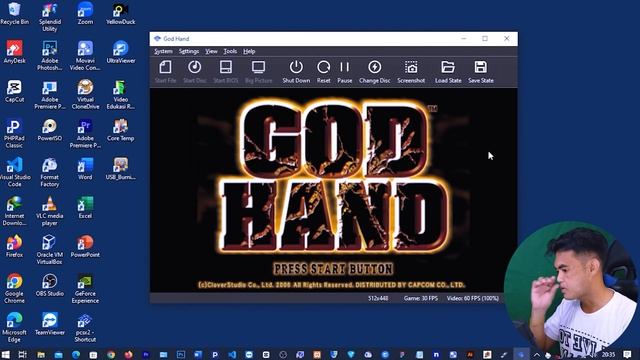Select the Recycle Bin desktop icon
The height and width of the screenshot is (360, 640).
tap(14, 13)
